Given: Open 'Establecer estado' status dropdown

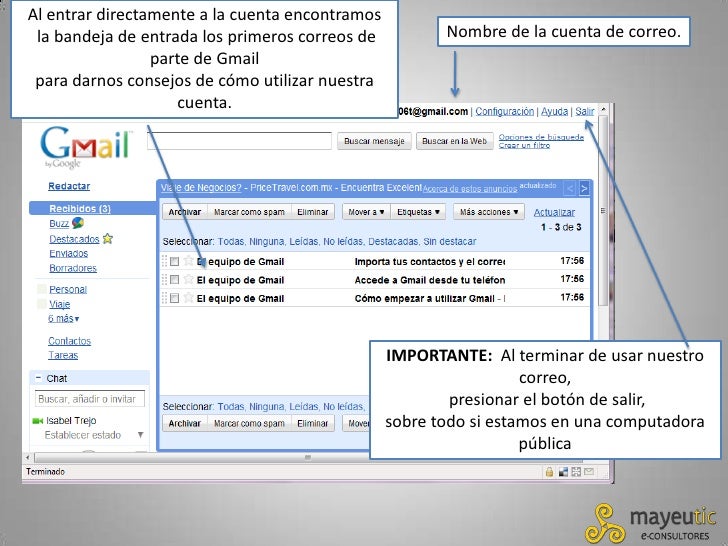Looking at the screenshot, I should (141, 435).
